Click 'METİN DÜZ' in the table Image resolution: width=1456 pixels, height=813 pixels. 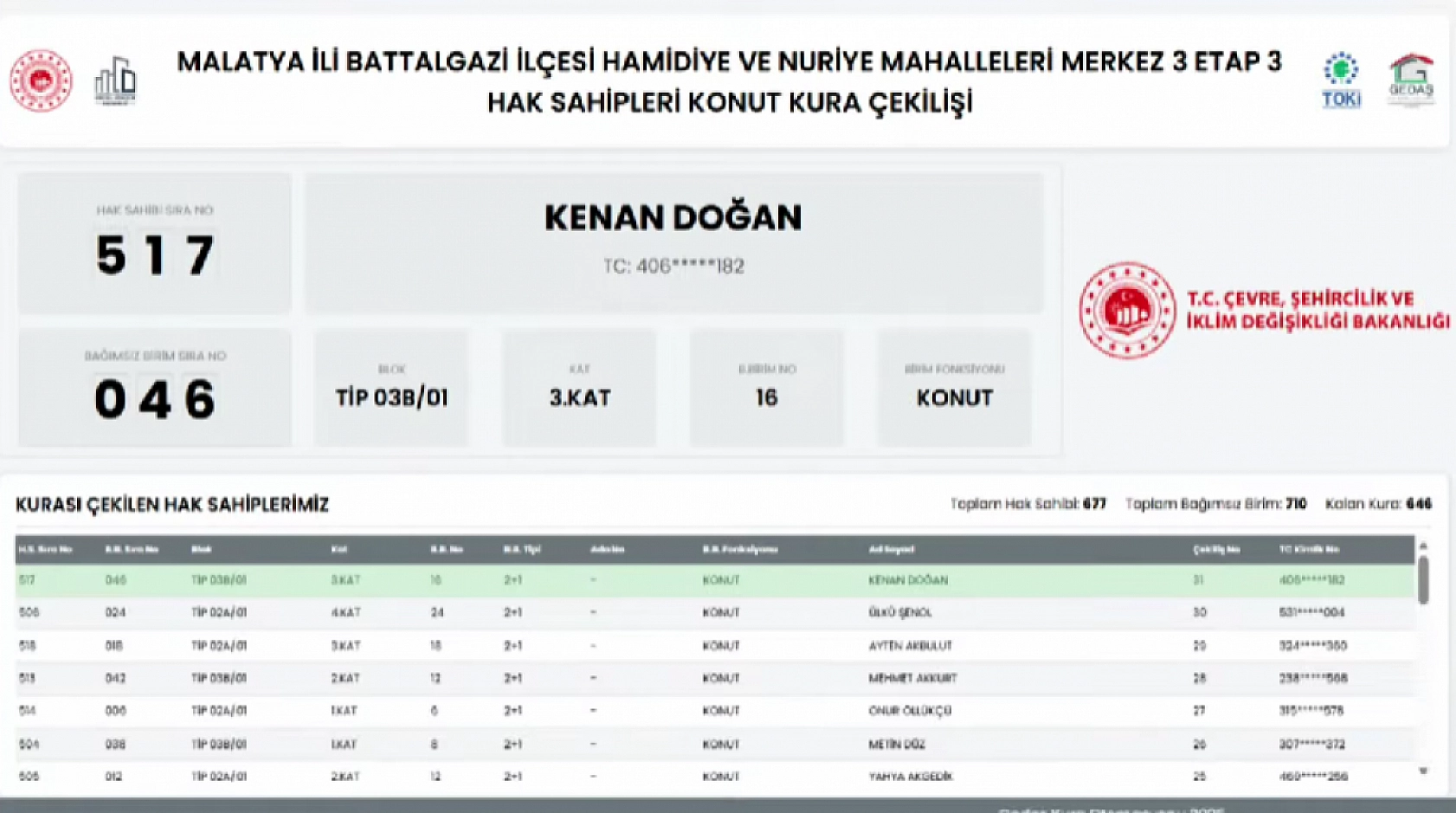(897, 744)
